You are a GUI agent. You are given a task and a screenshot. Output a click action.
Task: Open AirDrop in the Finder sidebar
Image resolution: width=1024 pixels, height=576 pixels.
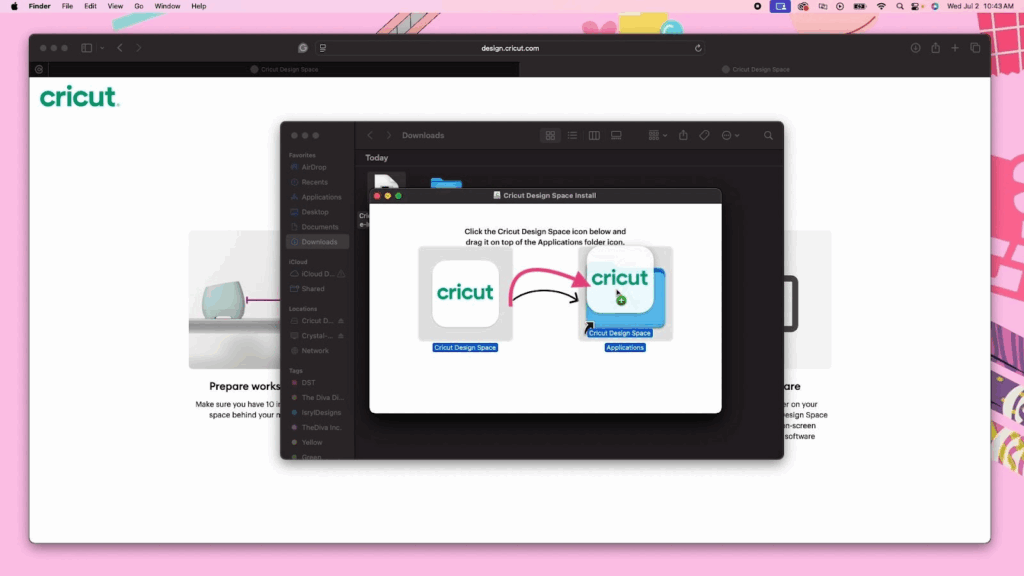coord(317,167)
